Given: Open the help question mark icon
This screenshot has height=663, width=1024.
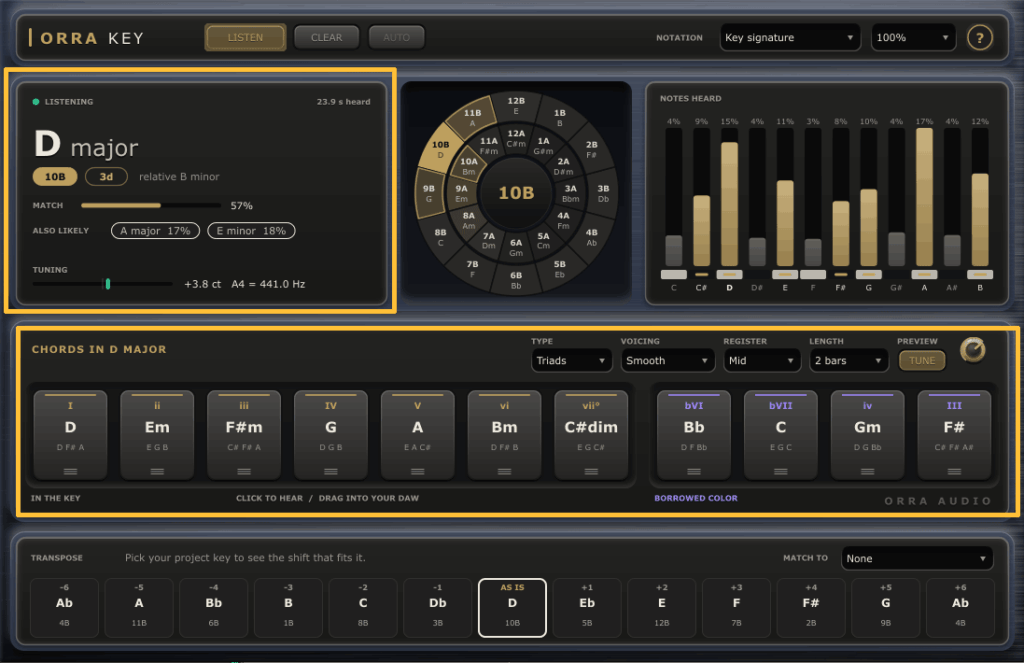Looking at the screenshot, I should point(979,38).
